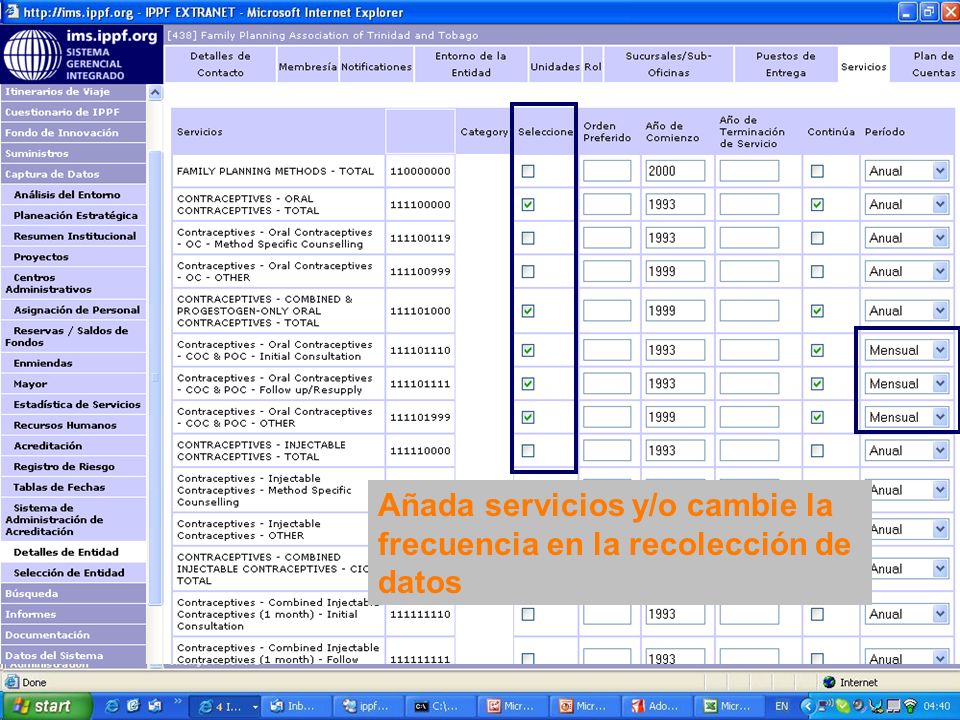Screen dimensions: 960x720
Task: Open Período dropdown for service 111100999
Action: click(x=907, y=271)
